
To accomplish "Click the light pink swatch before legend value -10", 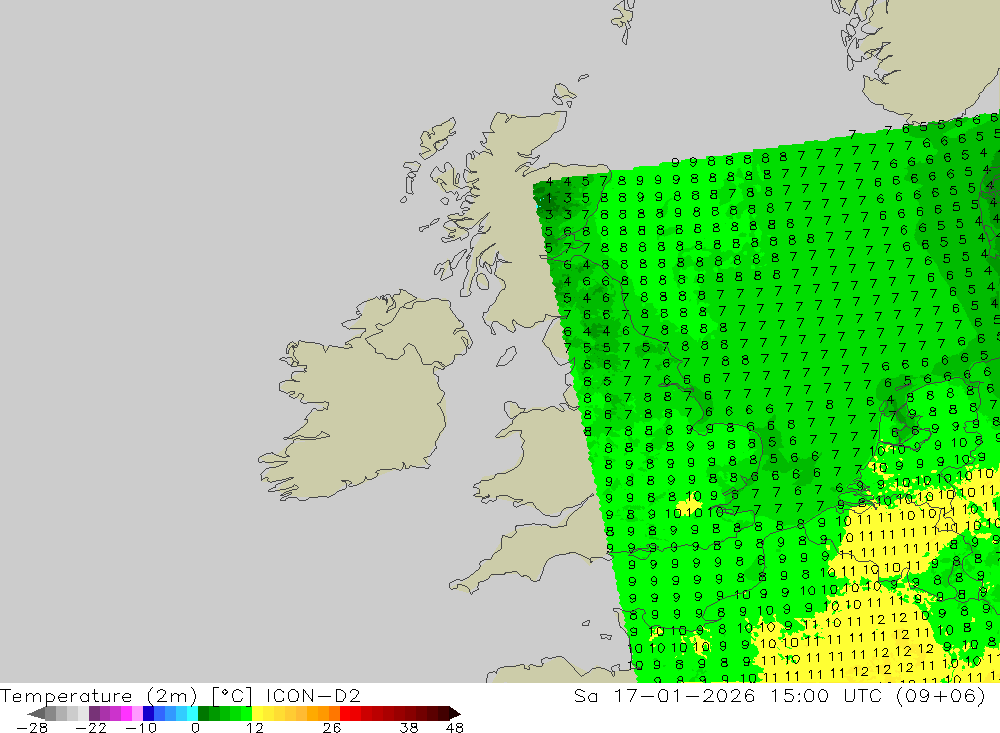I will tap(138, 713).
